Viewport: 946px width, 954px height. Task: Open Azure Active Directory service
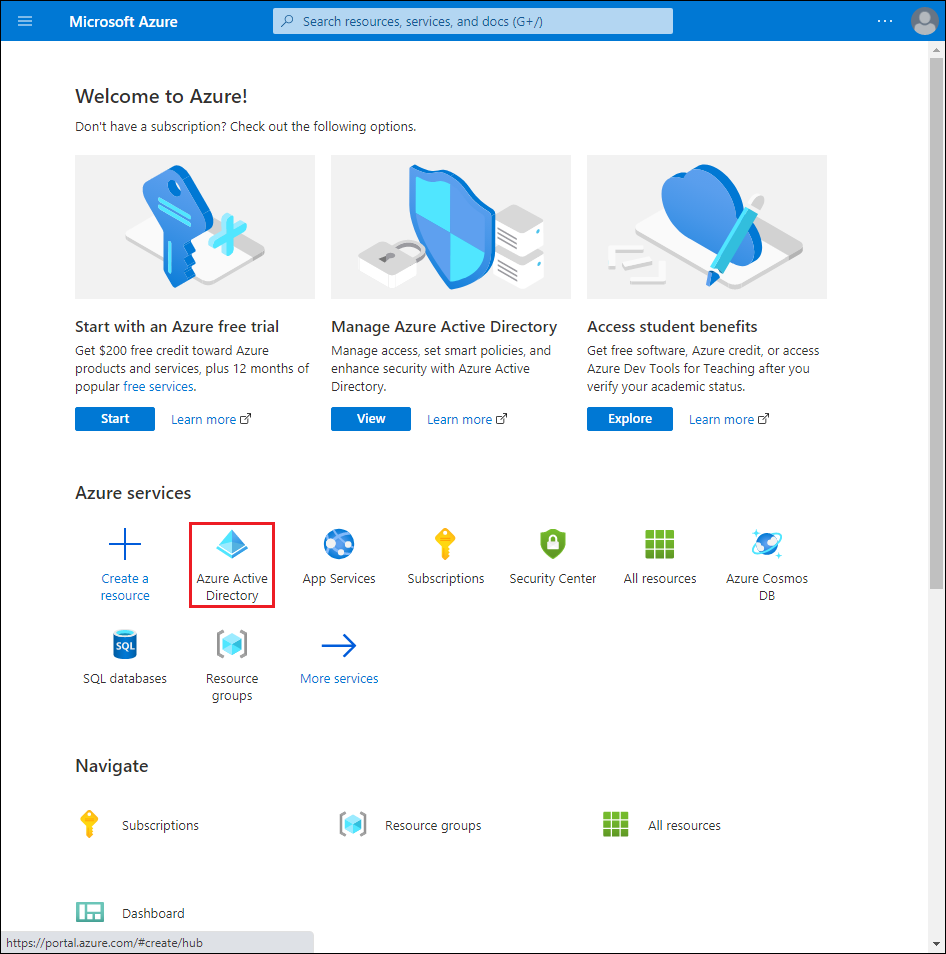click(231, 563)
